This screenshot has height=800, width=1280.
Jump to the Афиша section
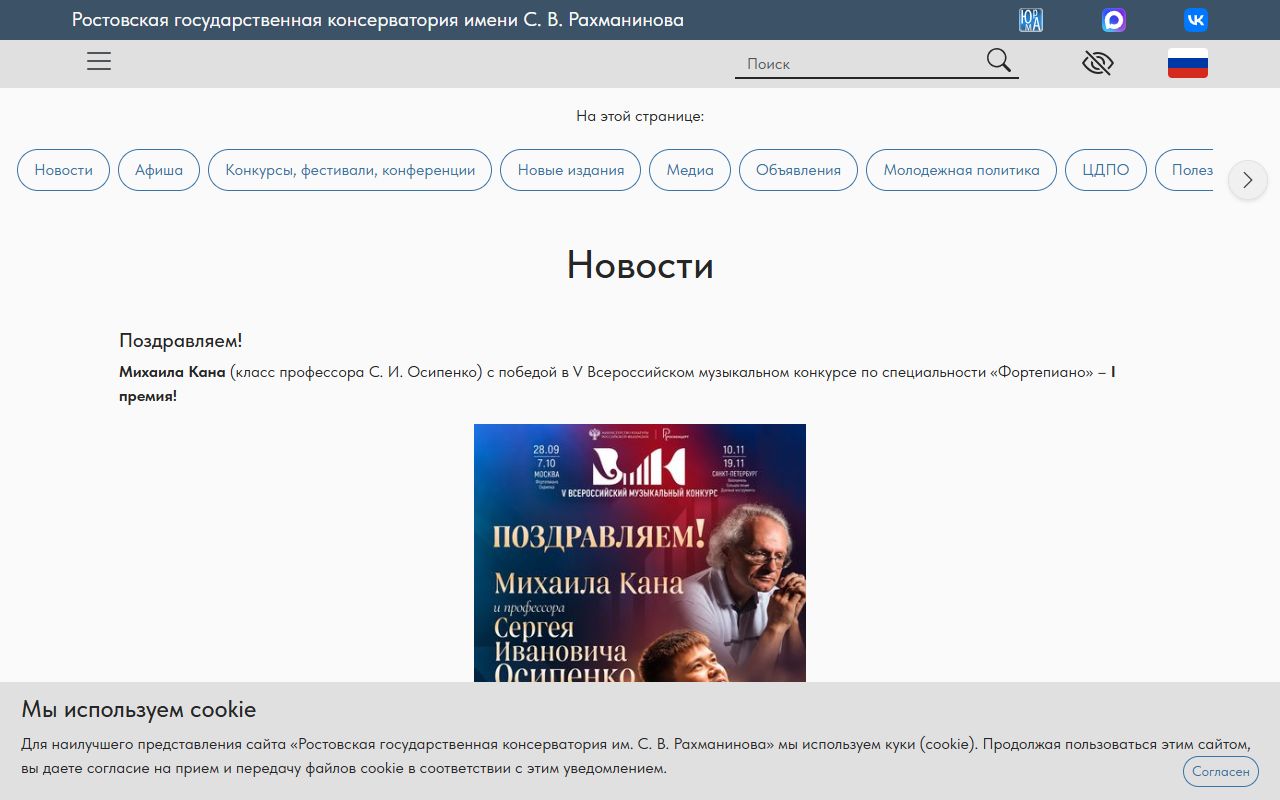[x=159, y=170]
